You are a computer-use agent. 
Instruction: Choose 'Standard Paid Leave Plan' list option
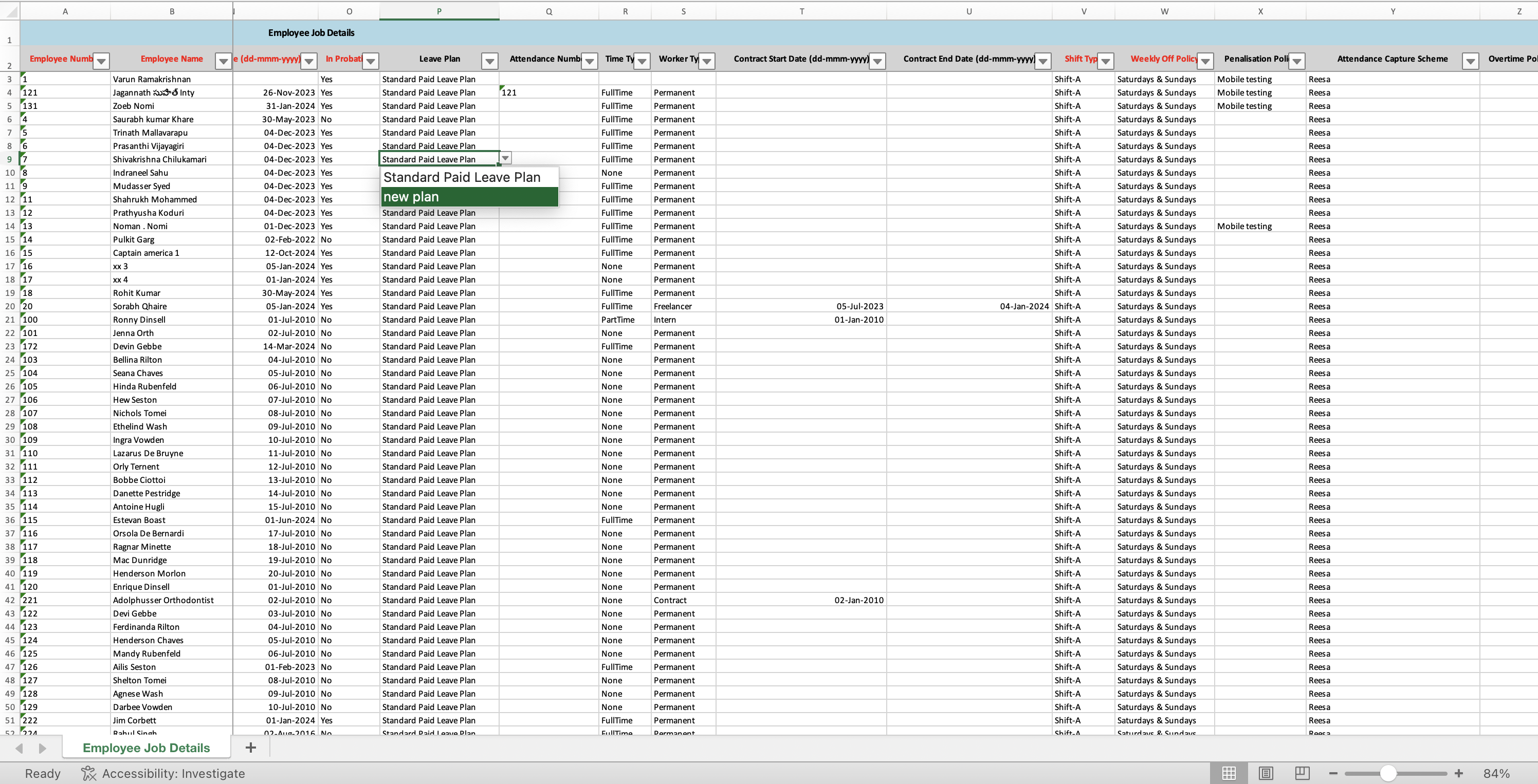tap(469, 177)
